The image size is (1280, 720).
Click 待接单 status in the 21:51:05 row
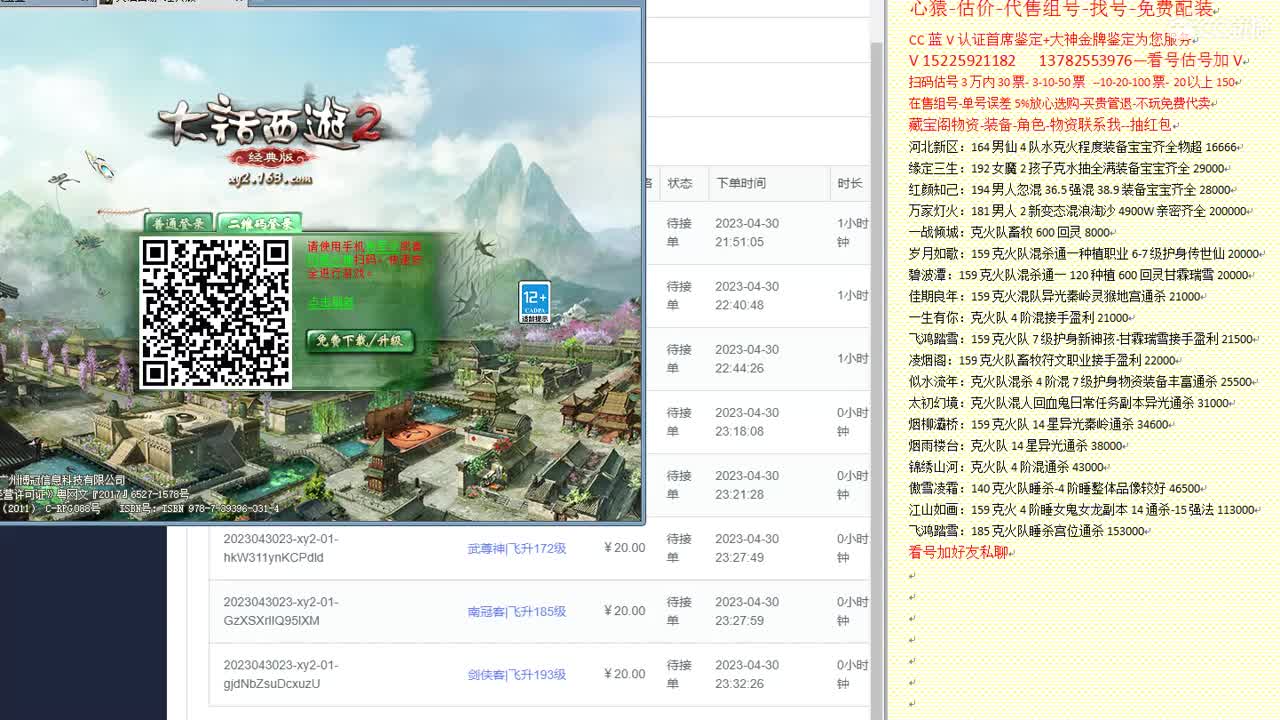pos(679,232)
